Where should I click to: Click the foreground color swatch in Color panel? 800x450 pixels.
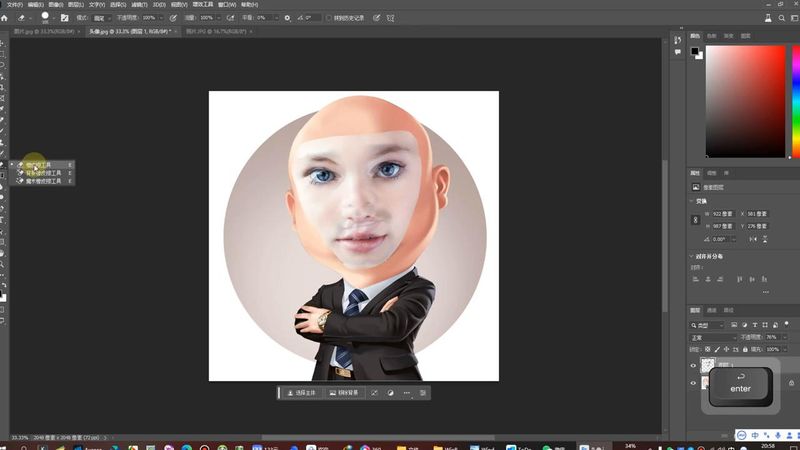tap(695, 51)
